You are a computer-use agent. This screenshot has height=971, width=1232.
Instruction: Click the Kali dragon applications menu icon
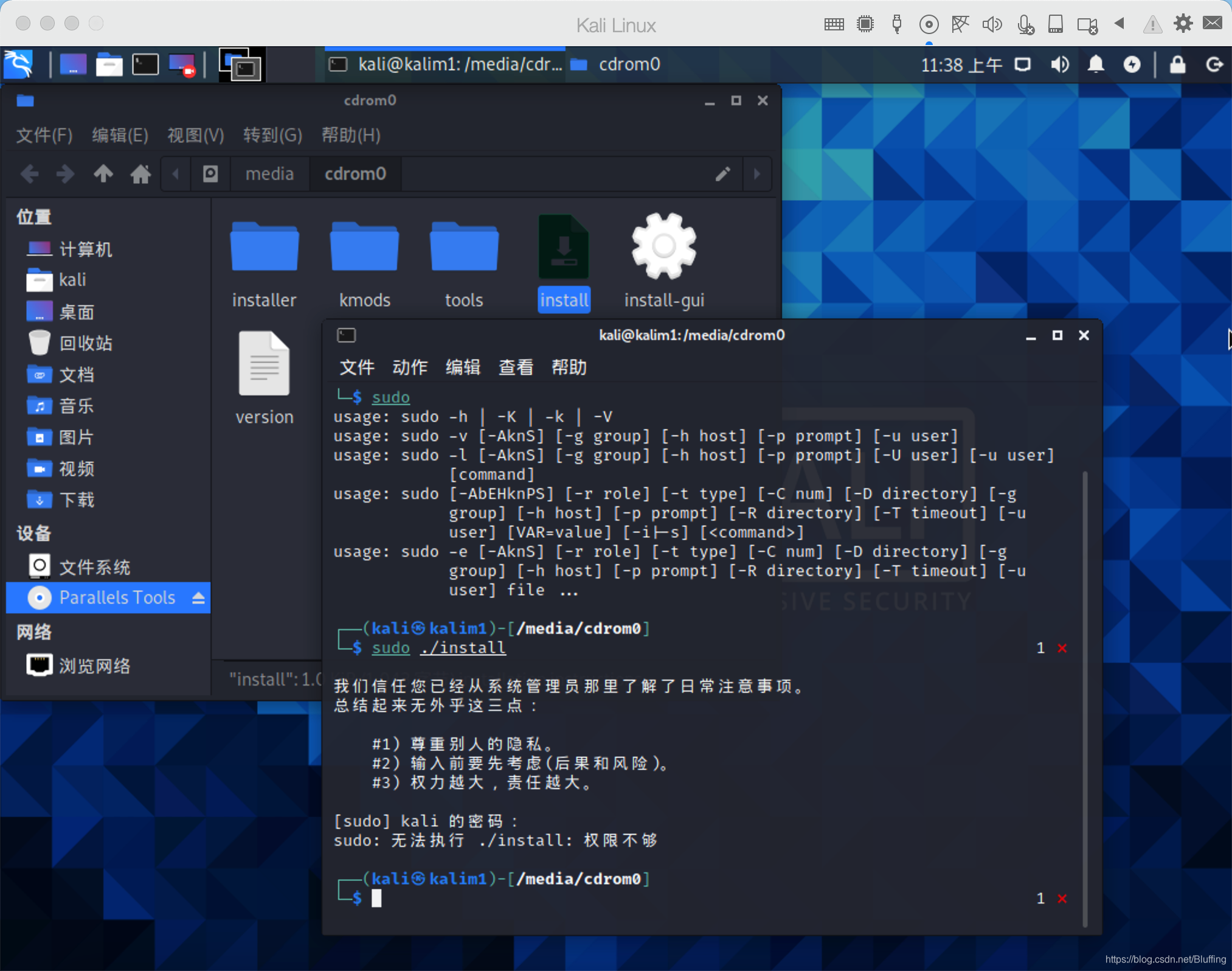coord(18,64)
